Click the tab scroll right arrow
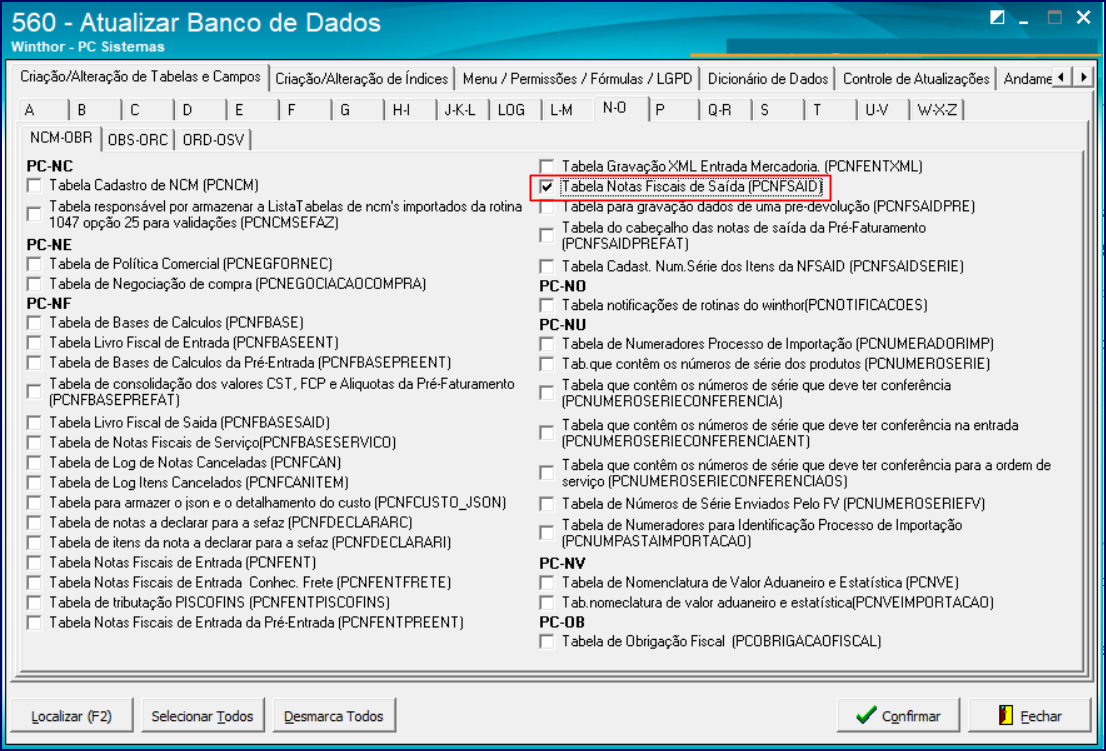This screenshot has width=1106, height=751. pos(1083,77)
